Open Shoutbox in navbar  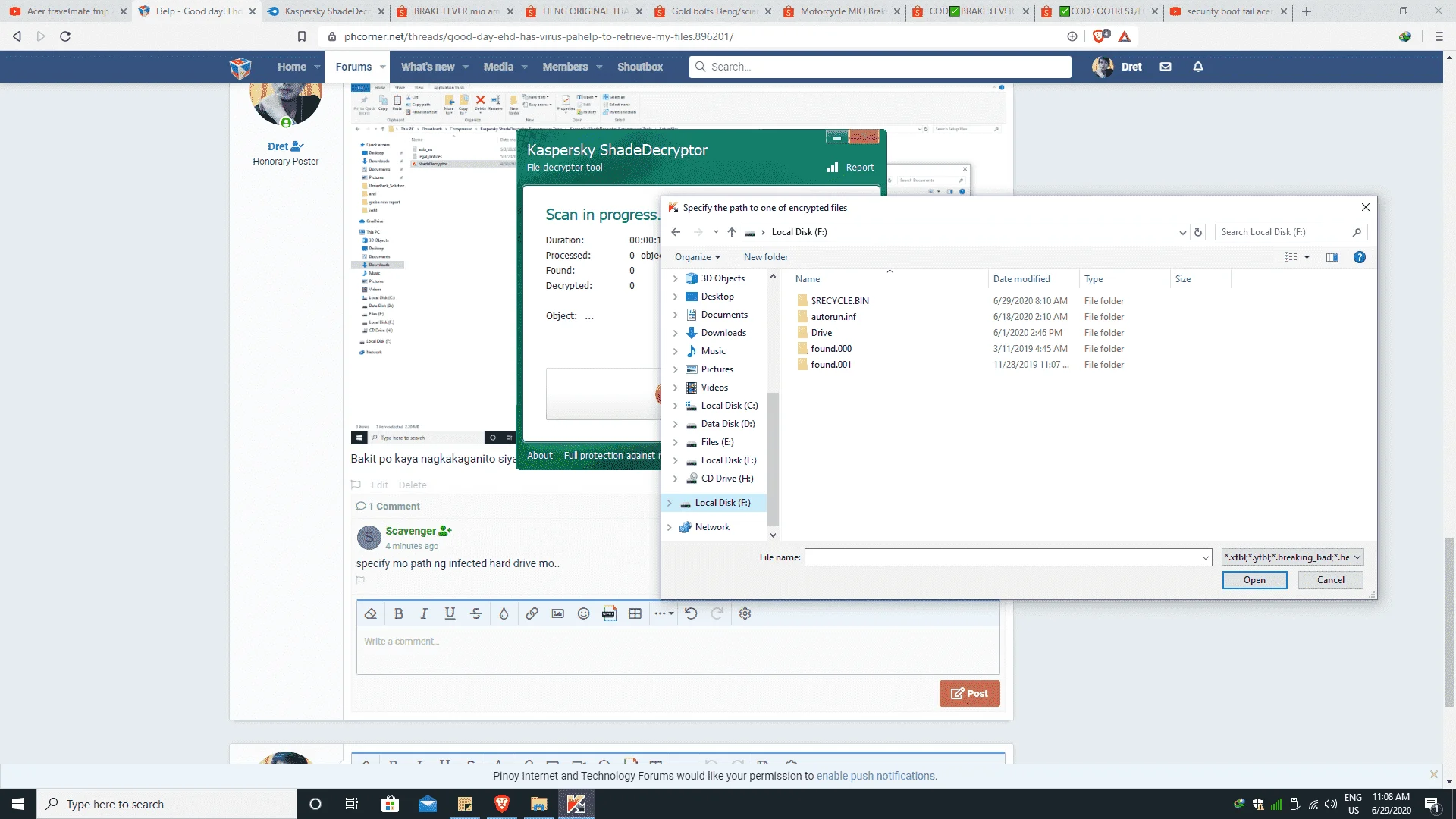pyautogui.click(x=640, y=67)
